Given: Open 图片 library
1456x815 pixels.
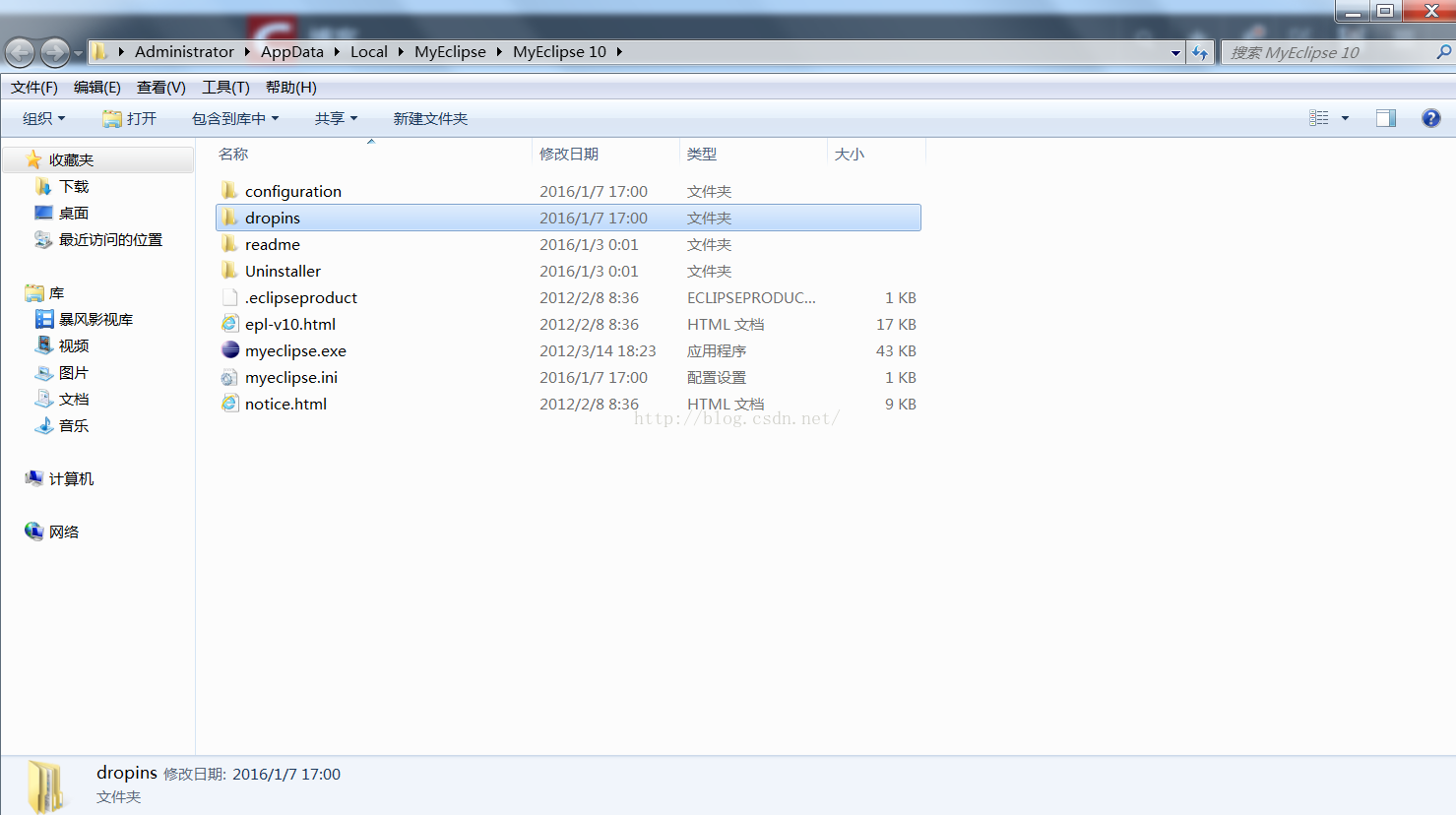Looking at the screenshot, I should click(74, 372).
